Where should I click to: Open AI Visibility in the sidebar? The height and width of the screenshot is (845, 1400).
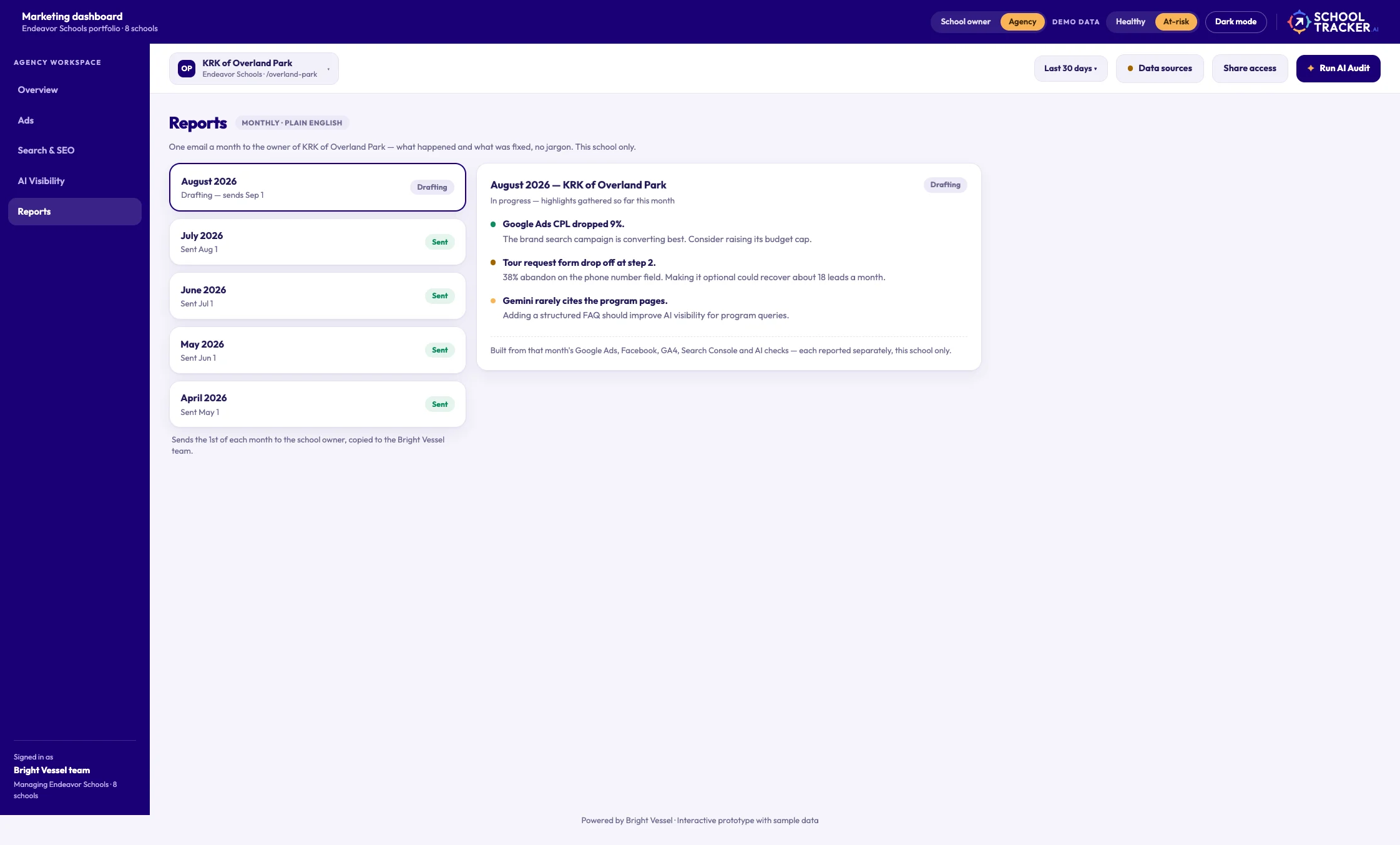coord(75,181)
